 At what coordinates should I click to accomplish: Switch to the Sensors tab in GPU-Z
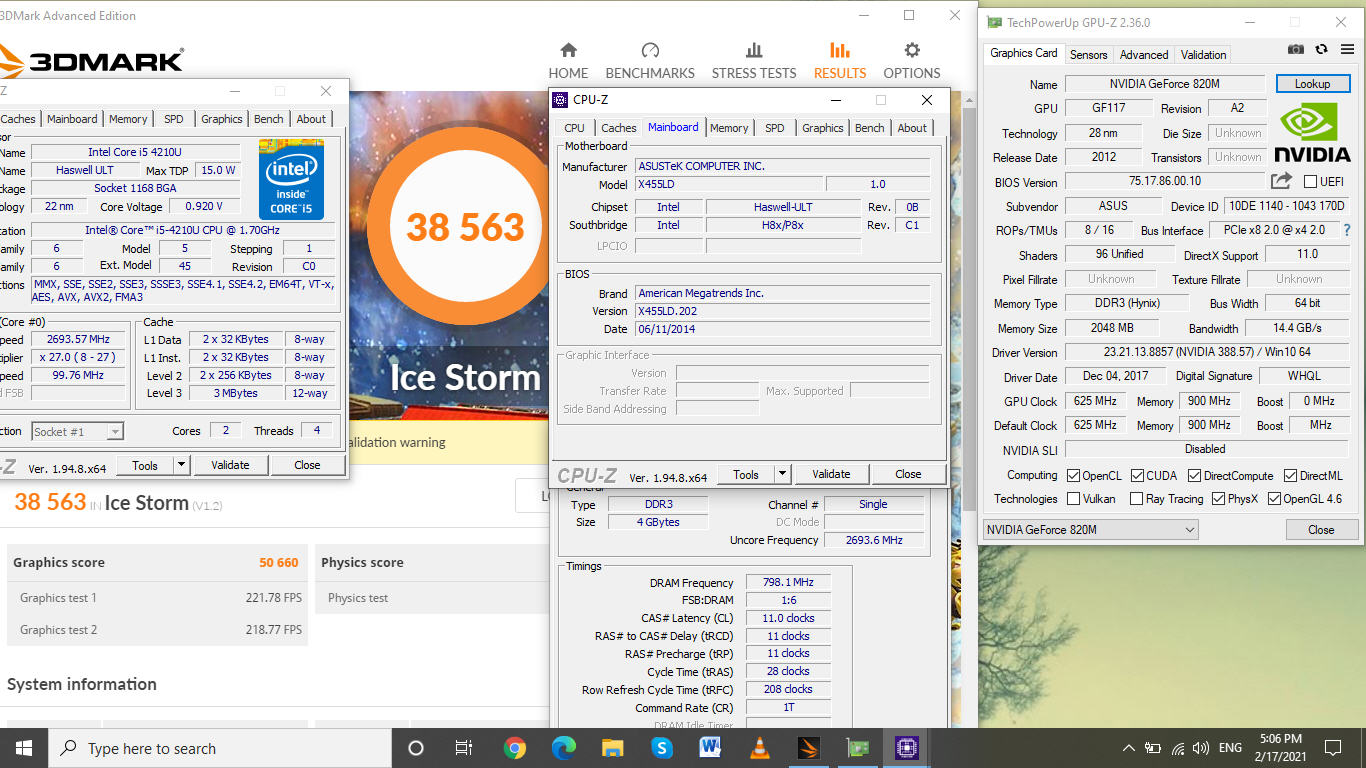click(1088, 55)
